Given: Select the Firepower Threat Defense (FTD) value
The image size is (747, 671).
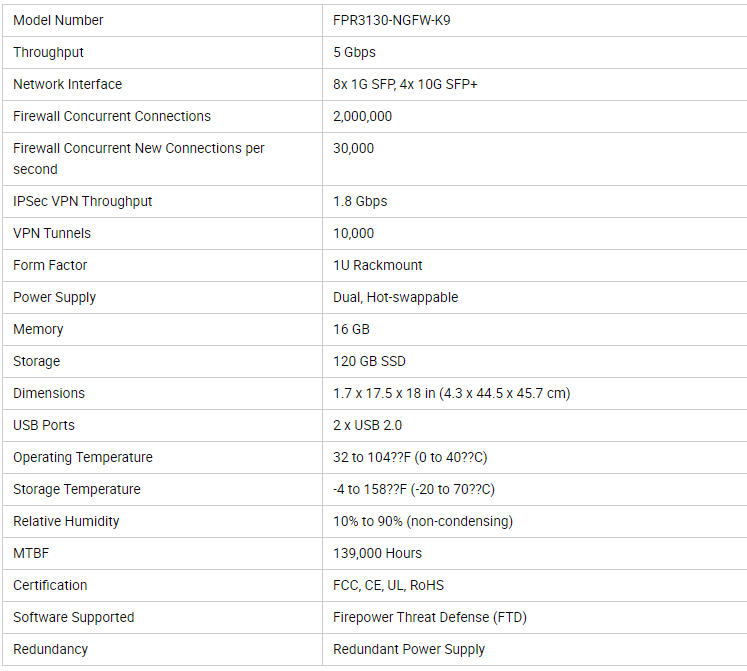Looking at the screenshot, I should point(430,617).
